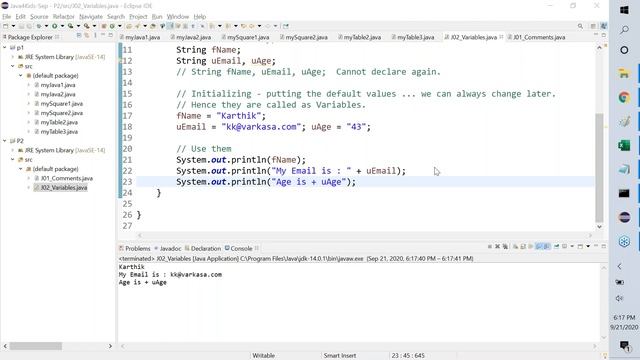Click the External Tools run icon
The height and width of the screenshot is (360, 640).
(87, 26)
